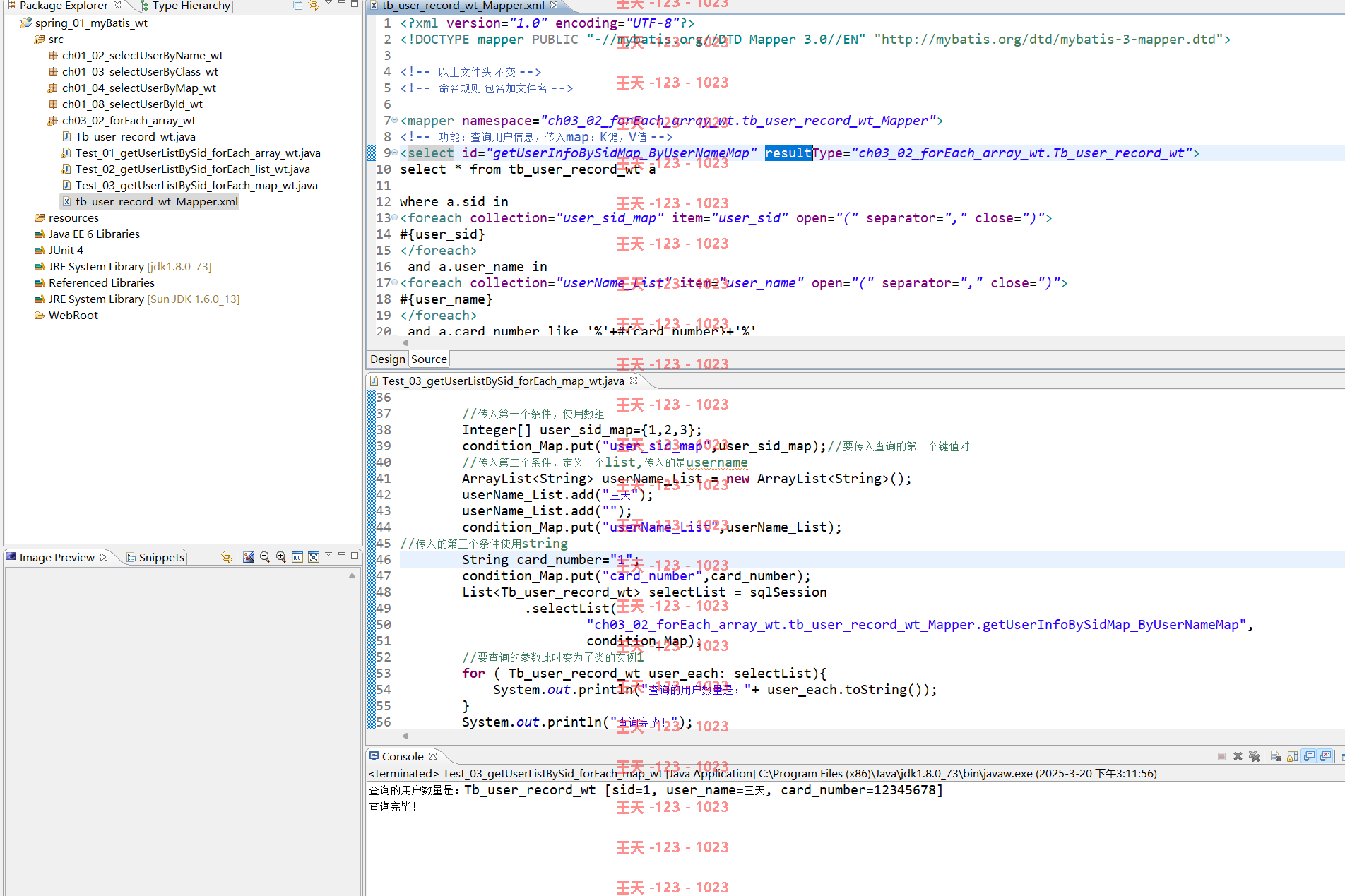
Task: Remove all terminated launches in Console
Action: [x=1254, y=756]
